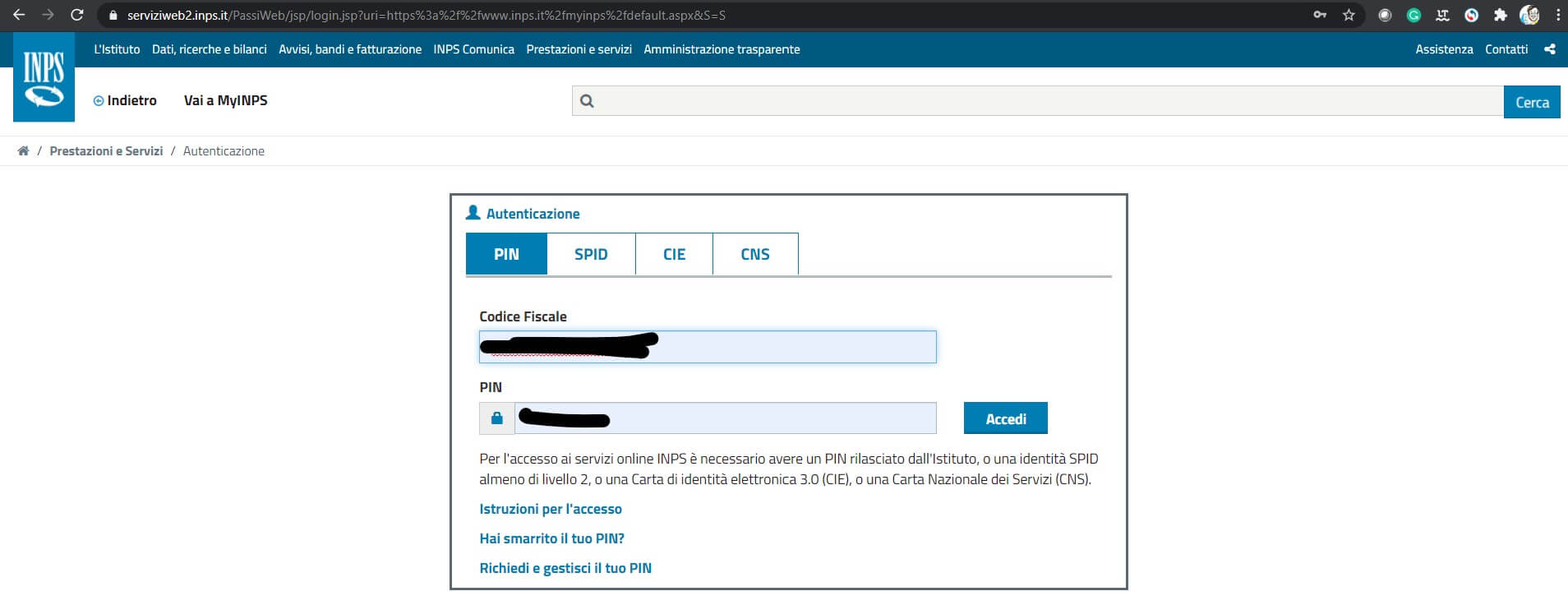1568x605 pixels.
Task: Click the INPS logo
Action: coord(44,78)
